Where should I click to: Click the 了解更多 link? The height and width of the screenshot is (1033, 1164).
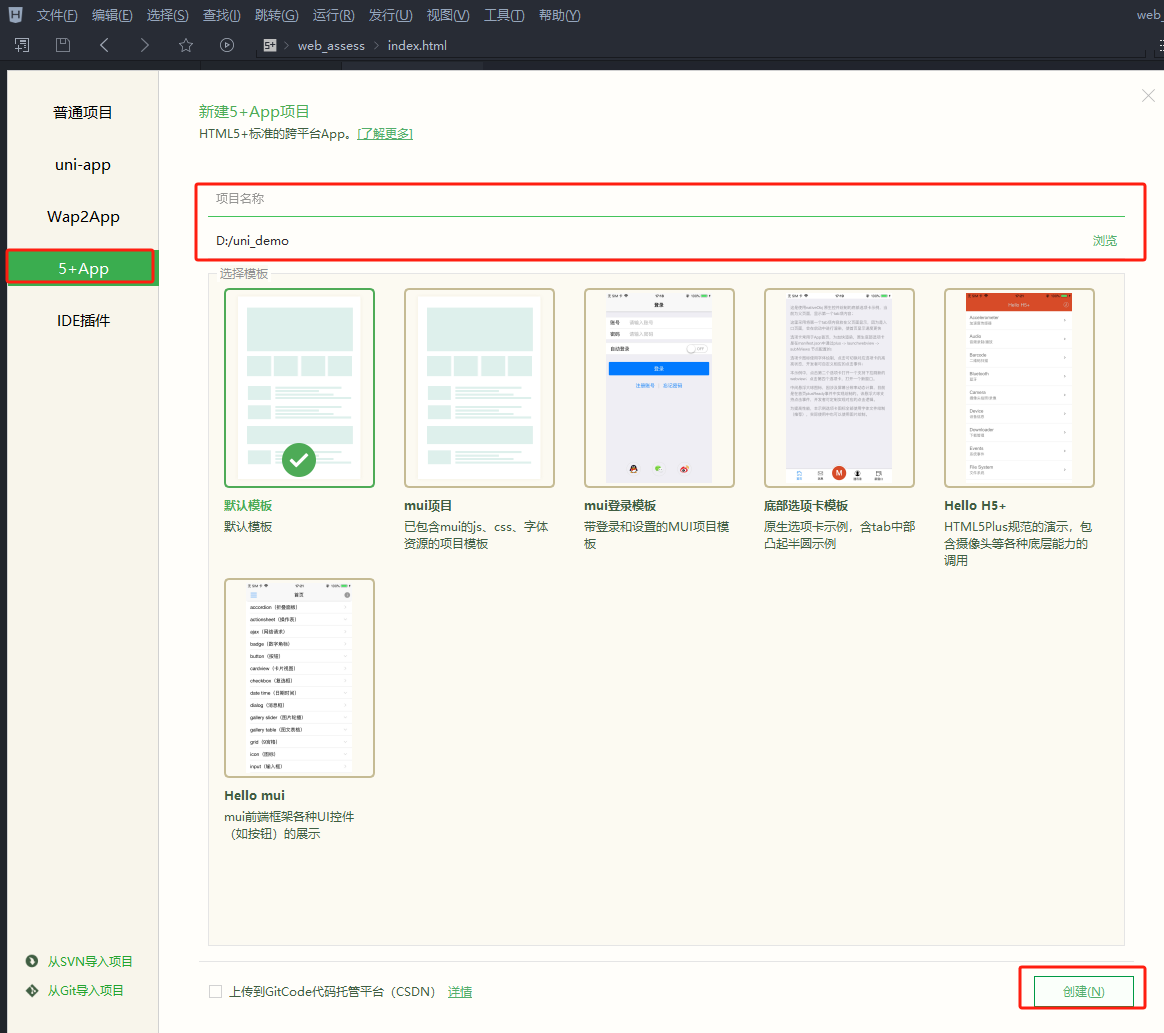[385, 134]
